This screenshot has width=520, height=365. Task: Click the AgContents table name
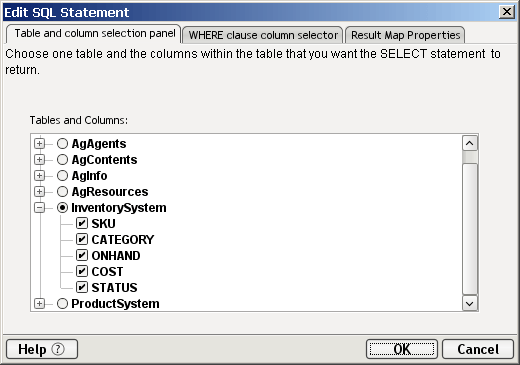[x=104, y=160]
